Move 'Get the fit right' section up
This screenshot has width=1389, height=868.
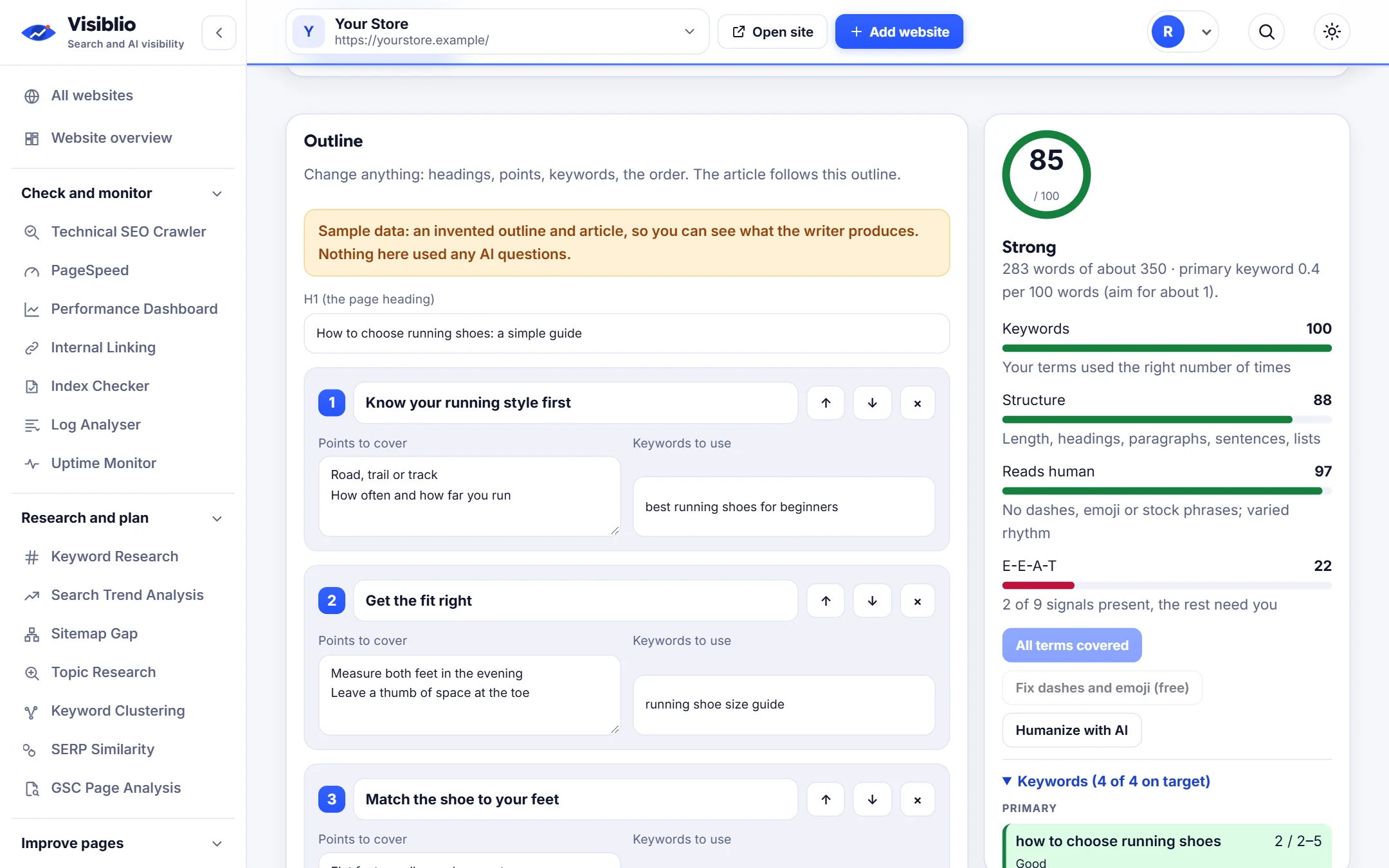(x=826, y=601)
